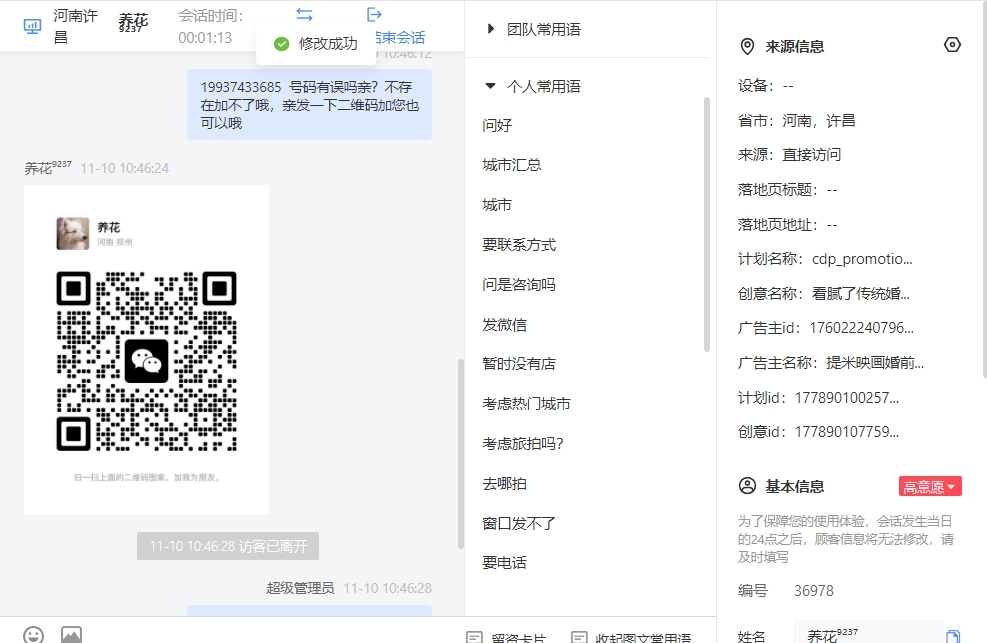The image size is (987, 643).
Task: Select the 窗口发不了 quick phrase
Action: coord(519,523)
